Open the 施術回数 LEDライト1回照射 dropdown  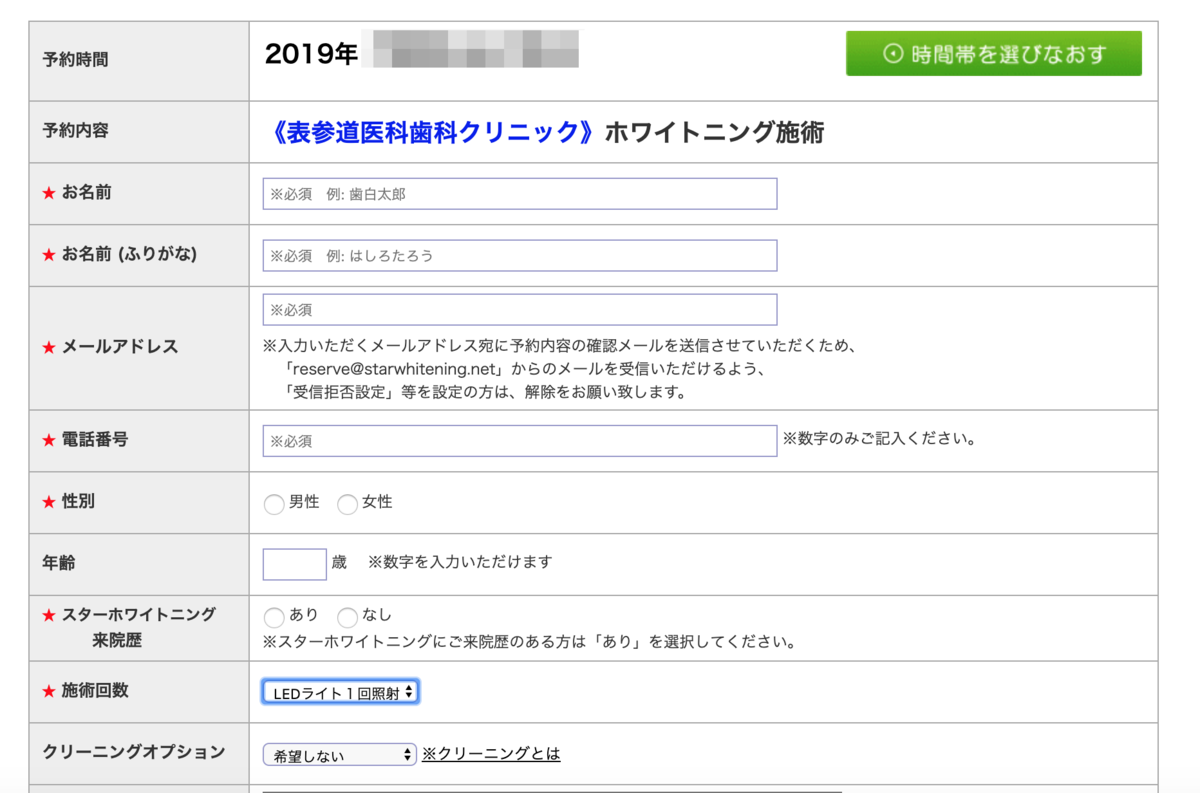(x=341, y=693)
